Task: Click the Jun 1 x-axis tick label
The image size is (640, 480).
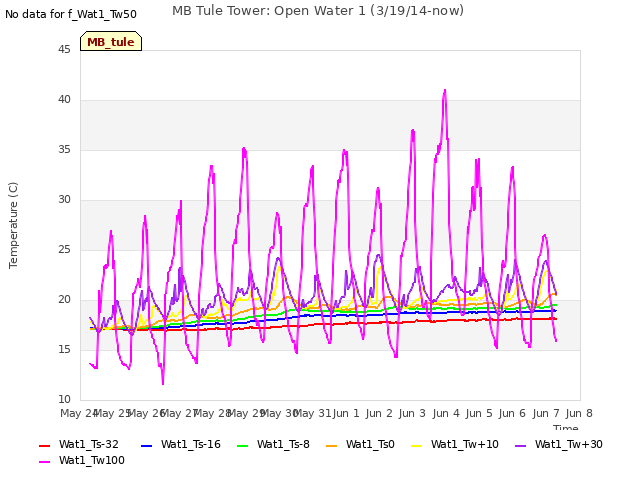Action: pyautogui.click(x=346, y=413)
